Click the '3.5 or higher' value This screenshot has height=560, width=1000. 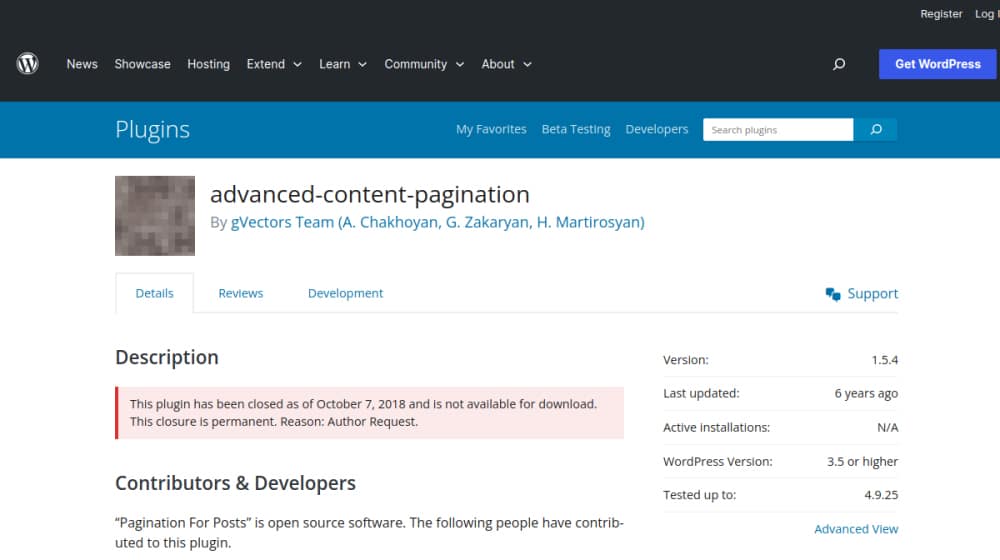(862, 461)
